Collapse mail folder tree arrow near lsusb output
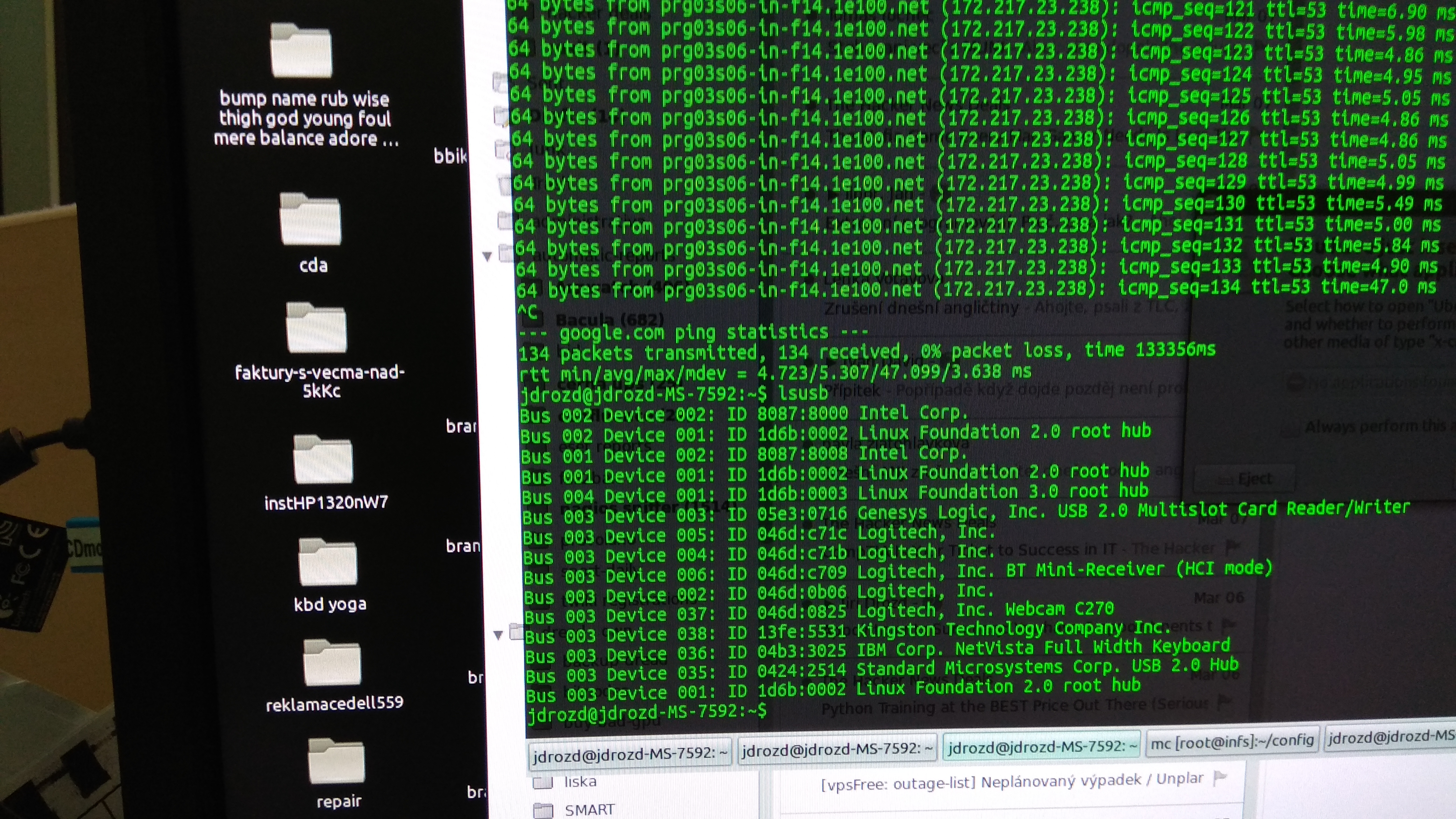Screen dimensions: 1456x819 [x=498, y=635]
